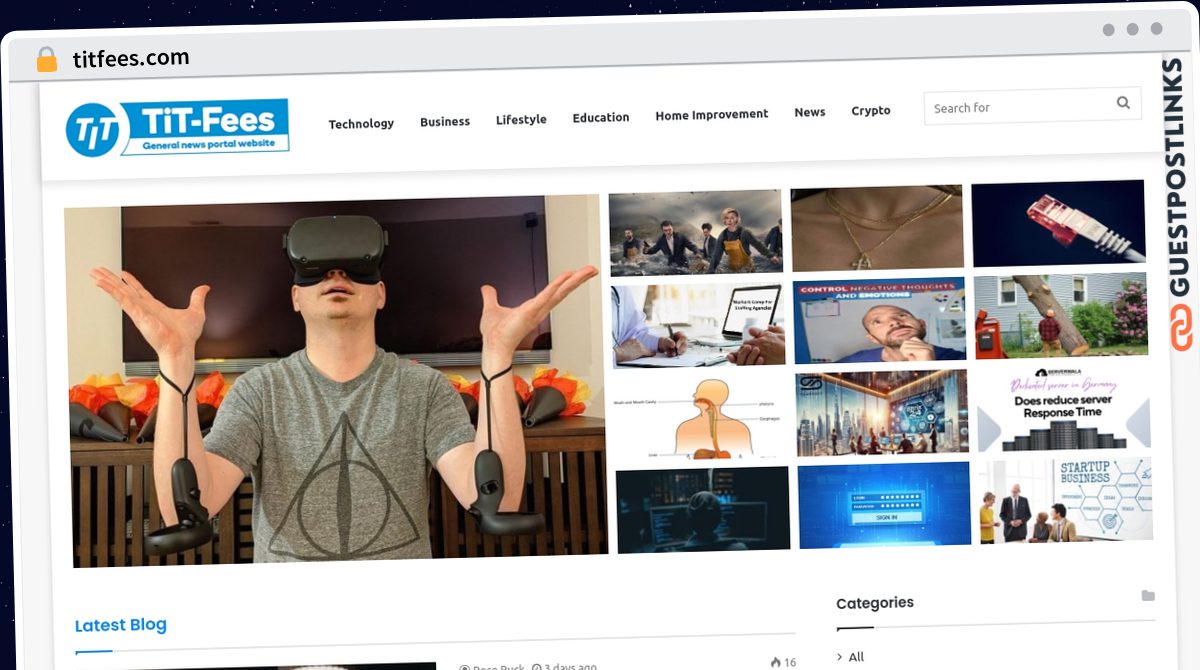Open the Technology menu item

(361, 124)
